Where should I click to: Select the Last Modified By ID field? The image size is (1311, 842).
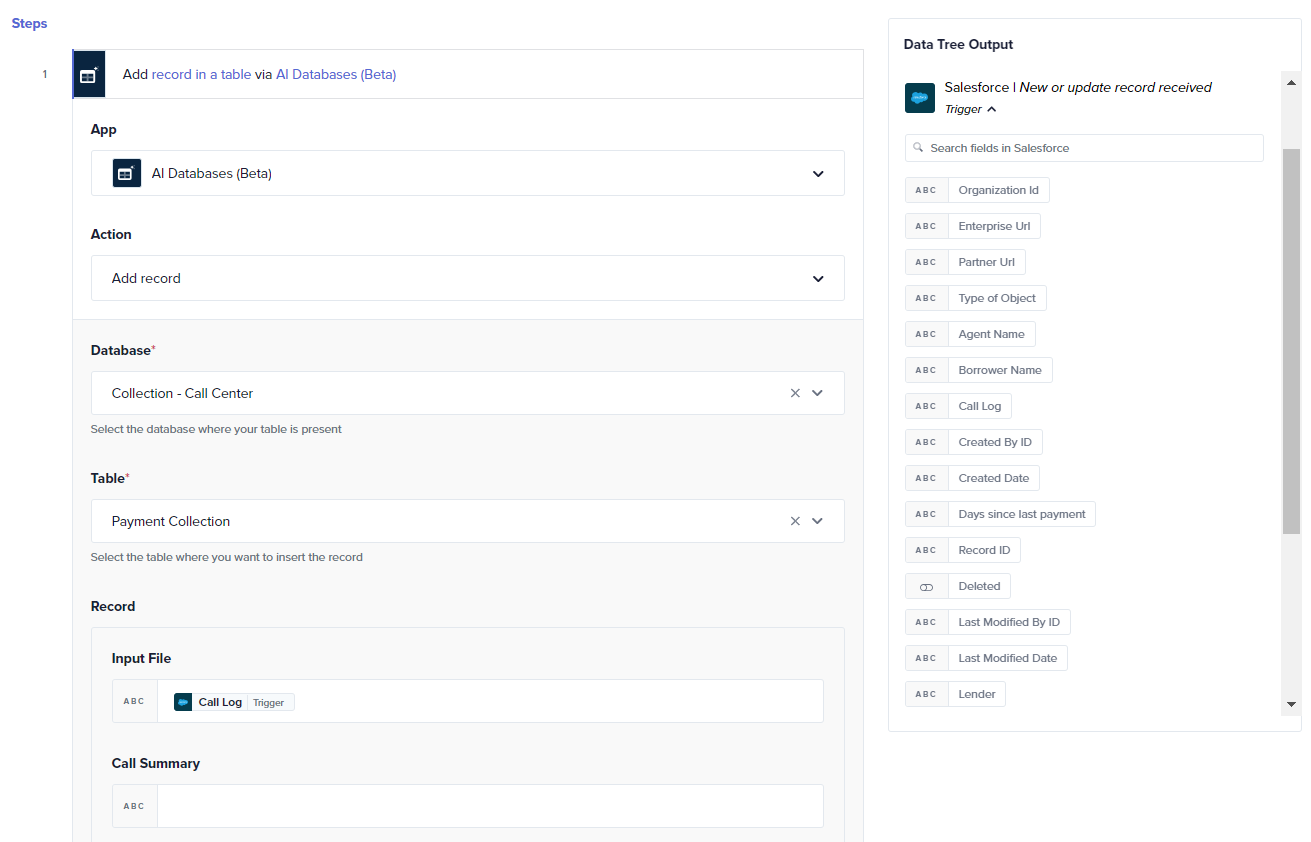click(987, 622)
